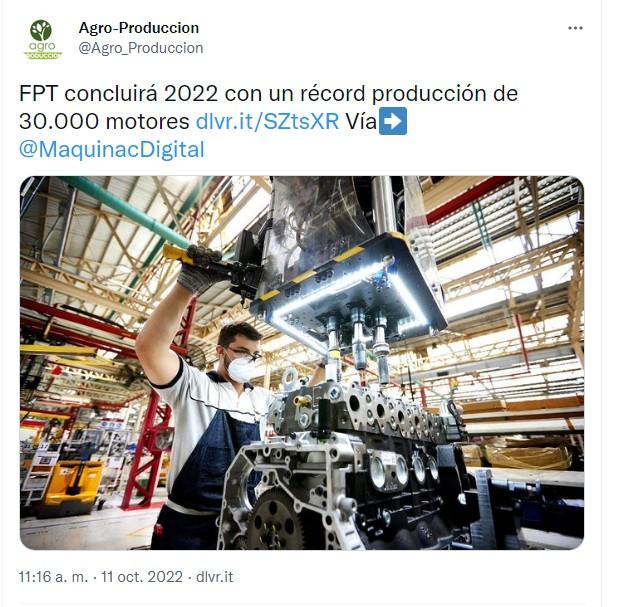Click the dlvr.it source label at bottom
This screenshot has width=619, height=607.
tap(214, 577)
